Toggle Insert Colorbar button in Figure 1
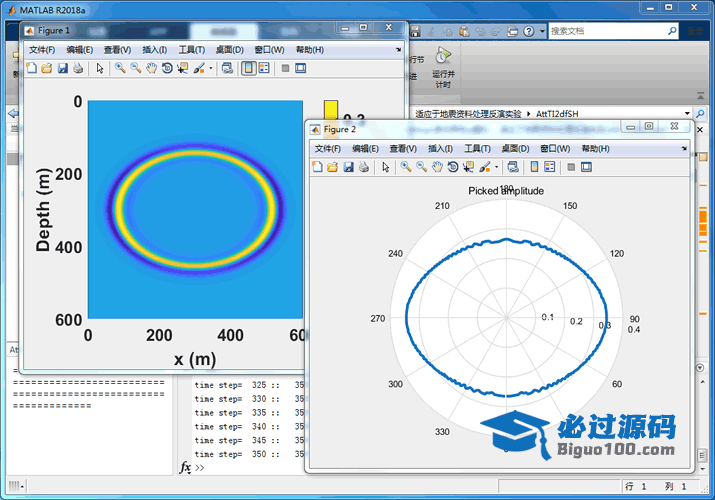Image resolution: width=715 pixels, height=500 pixels. [x=249, y=68]
